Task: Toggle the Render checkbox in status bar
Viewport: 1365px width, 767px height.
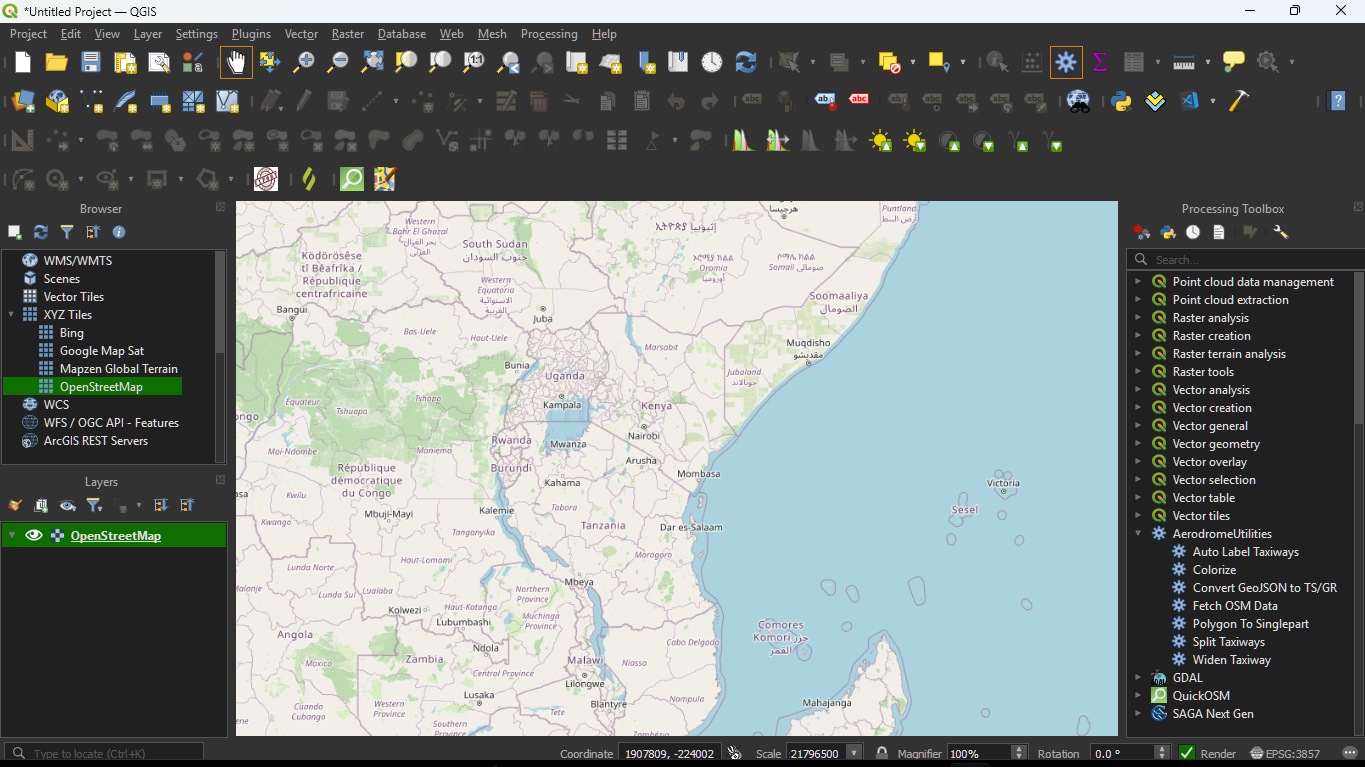Action: [x=1187, y=753]
